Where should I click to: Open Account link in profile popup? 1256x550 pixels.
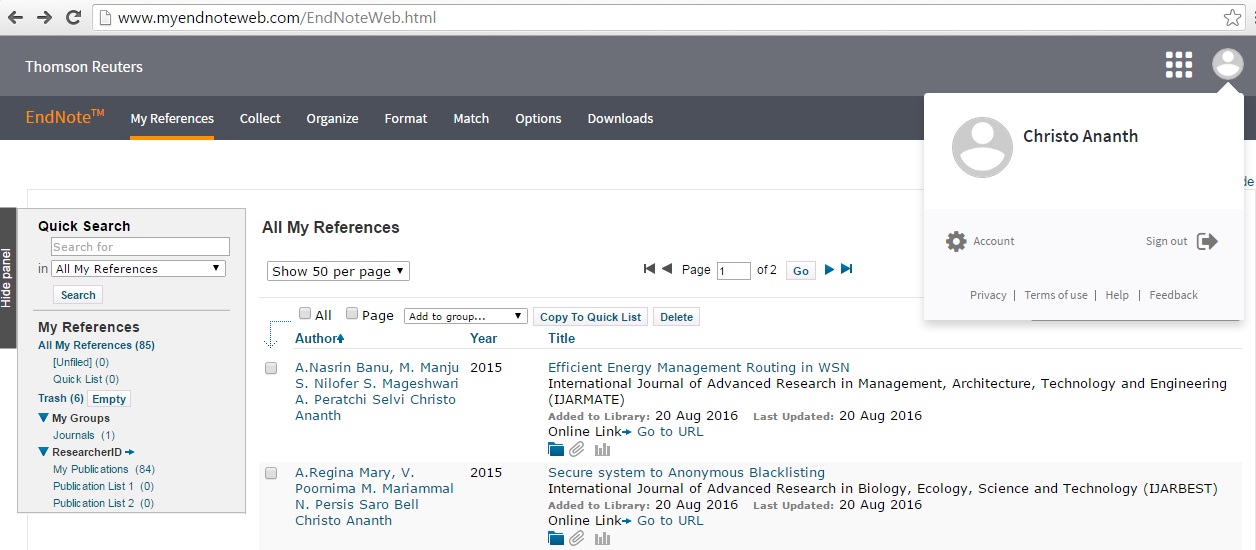[x=994, y=241]
